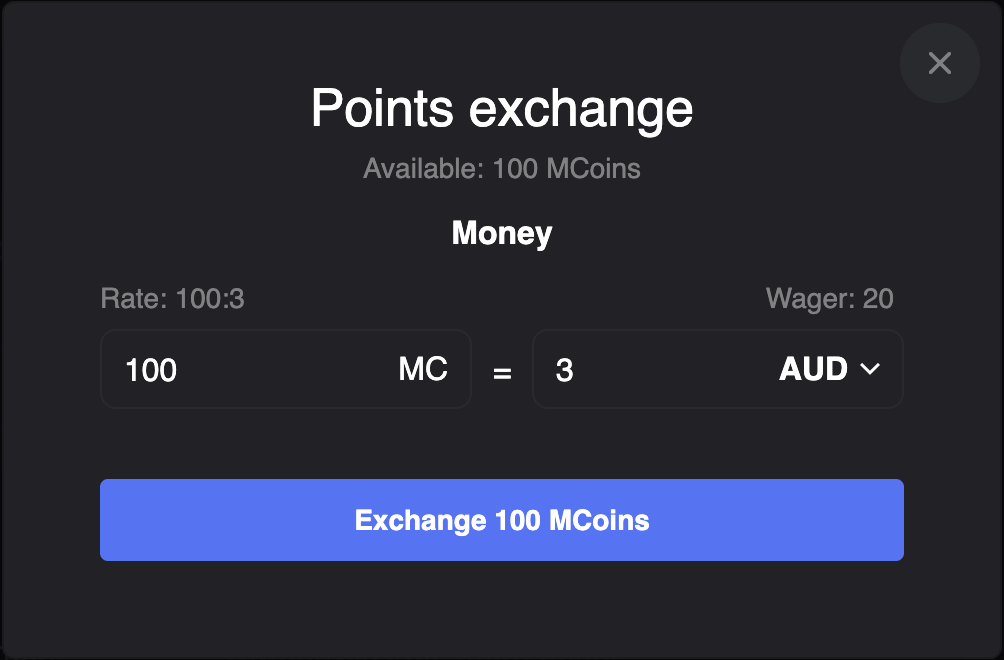Expand the chevron arrow beside AUD

[x=869, y=369]
